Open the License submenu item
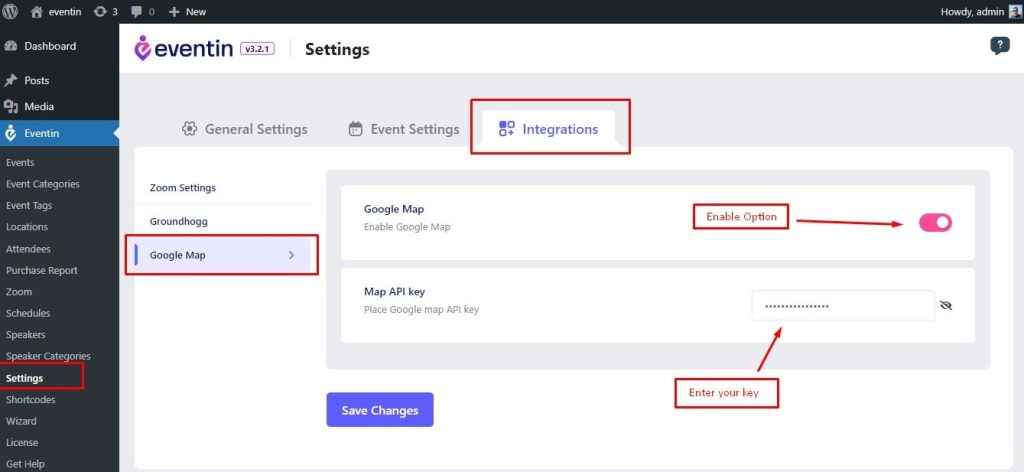 pos(22,443)
